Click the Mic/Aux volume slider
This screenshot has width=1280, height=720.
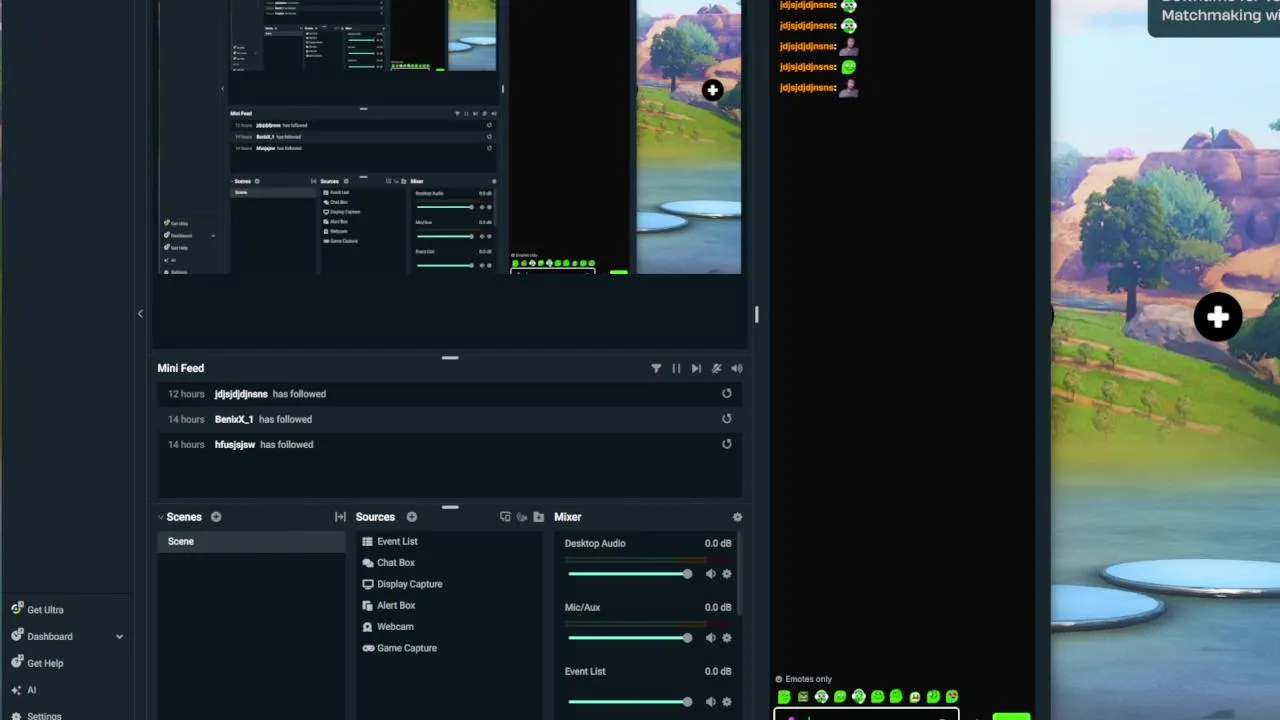pyautogui.click(x=629, y=638)
